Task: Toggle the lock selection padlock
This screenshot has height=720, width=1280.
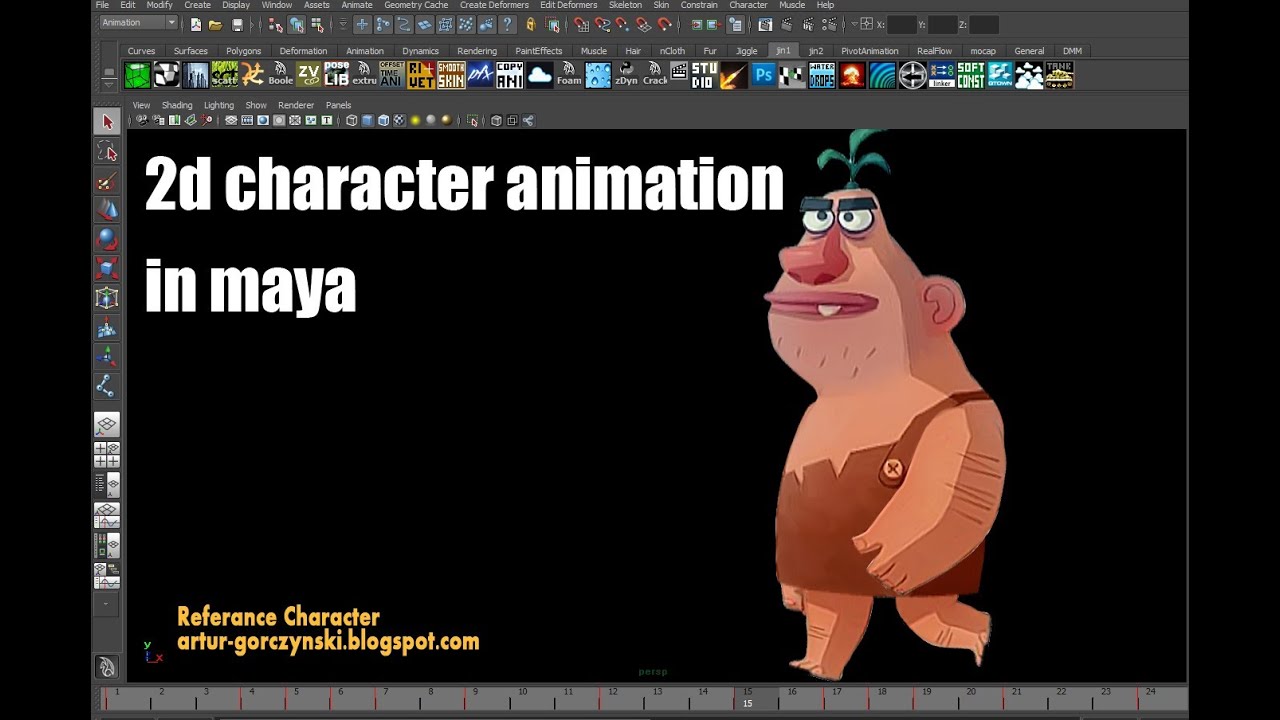Action: click(531, 25)
